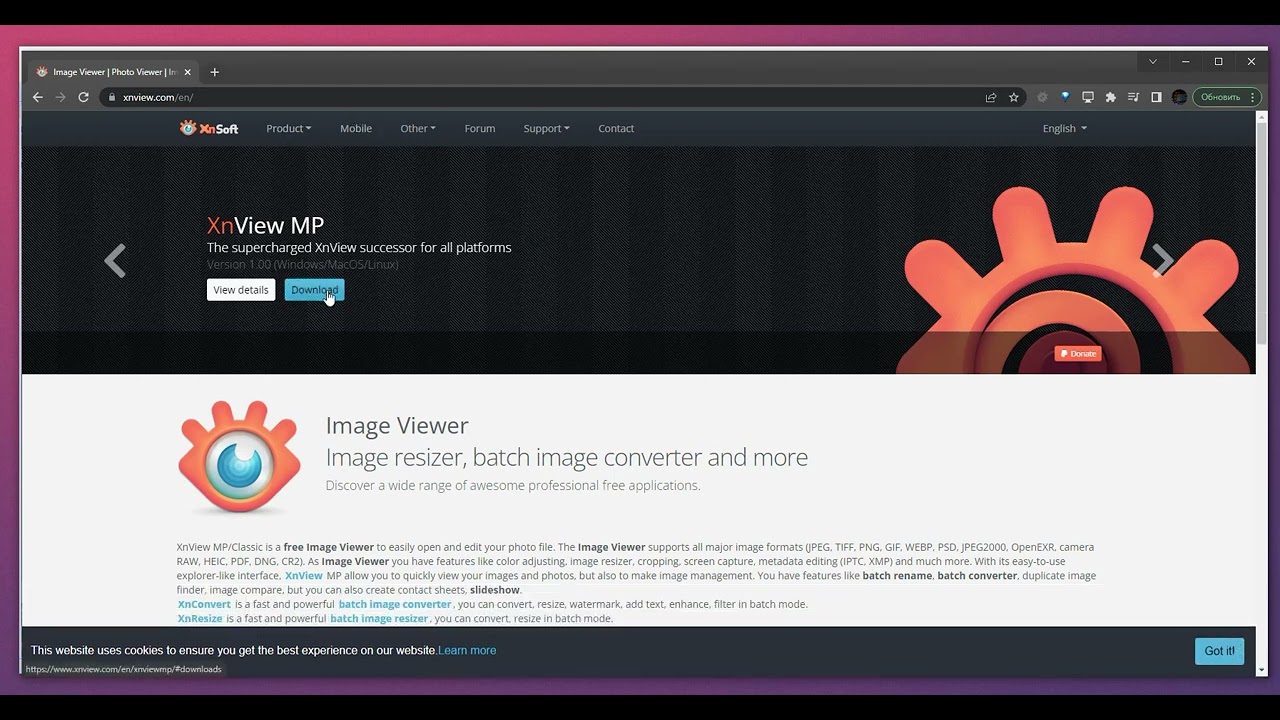This screenshot has width=1280, height=720.
Task: Open the English language dropdown
Action: click(1064, 128)
